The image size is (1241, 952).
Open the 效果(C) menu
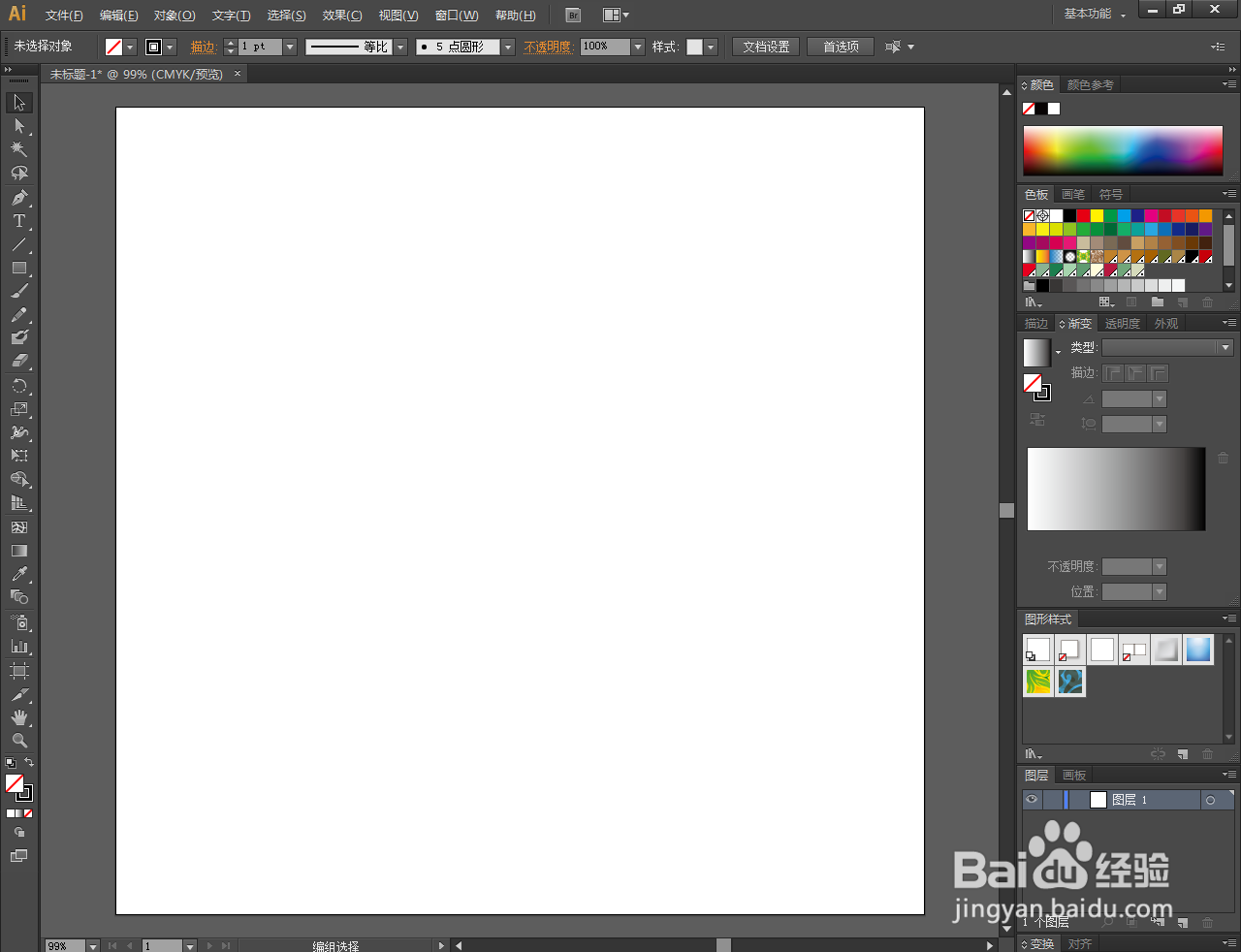pos(342,16)
